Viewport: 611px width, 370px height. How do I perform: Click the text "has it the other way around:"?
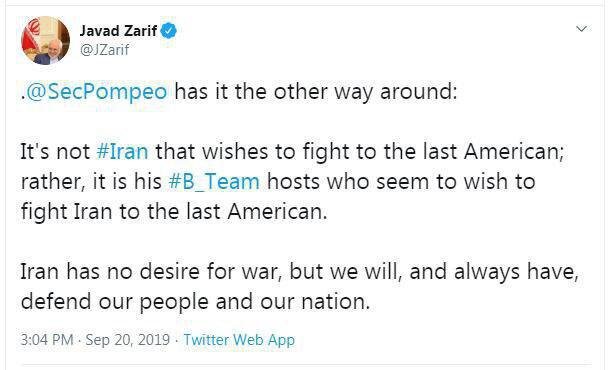point(316,92)
